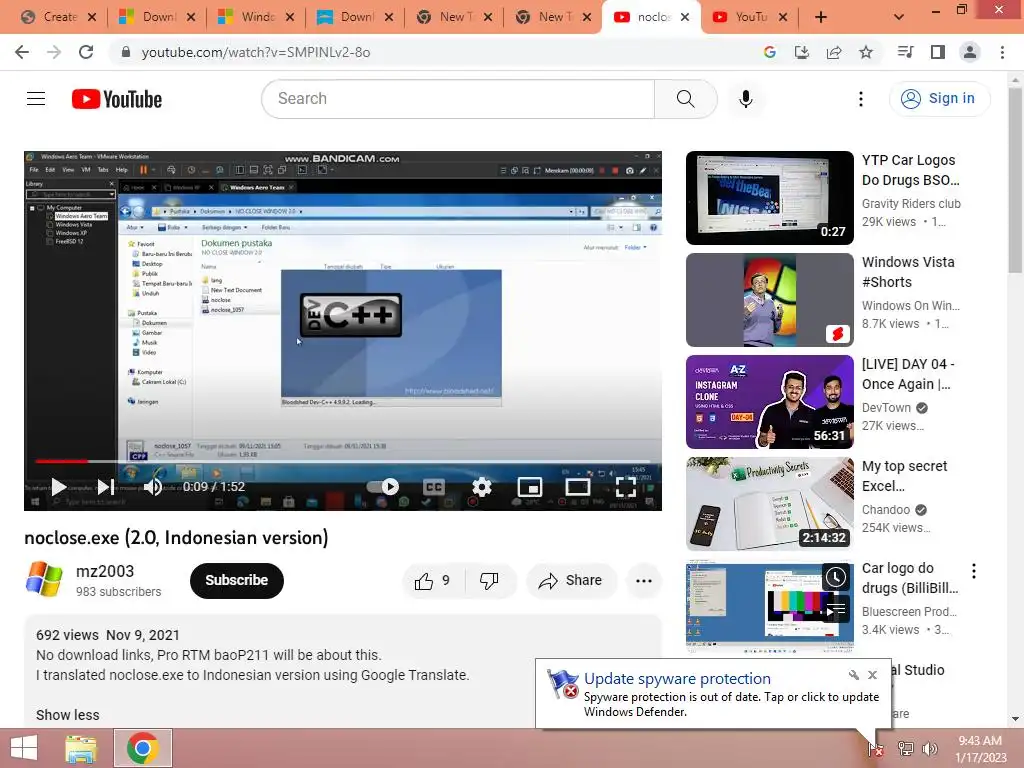Open My top secret Excel video title

(904, 475)
